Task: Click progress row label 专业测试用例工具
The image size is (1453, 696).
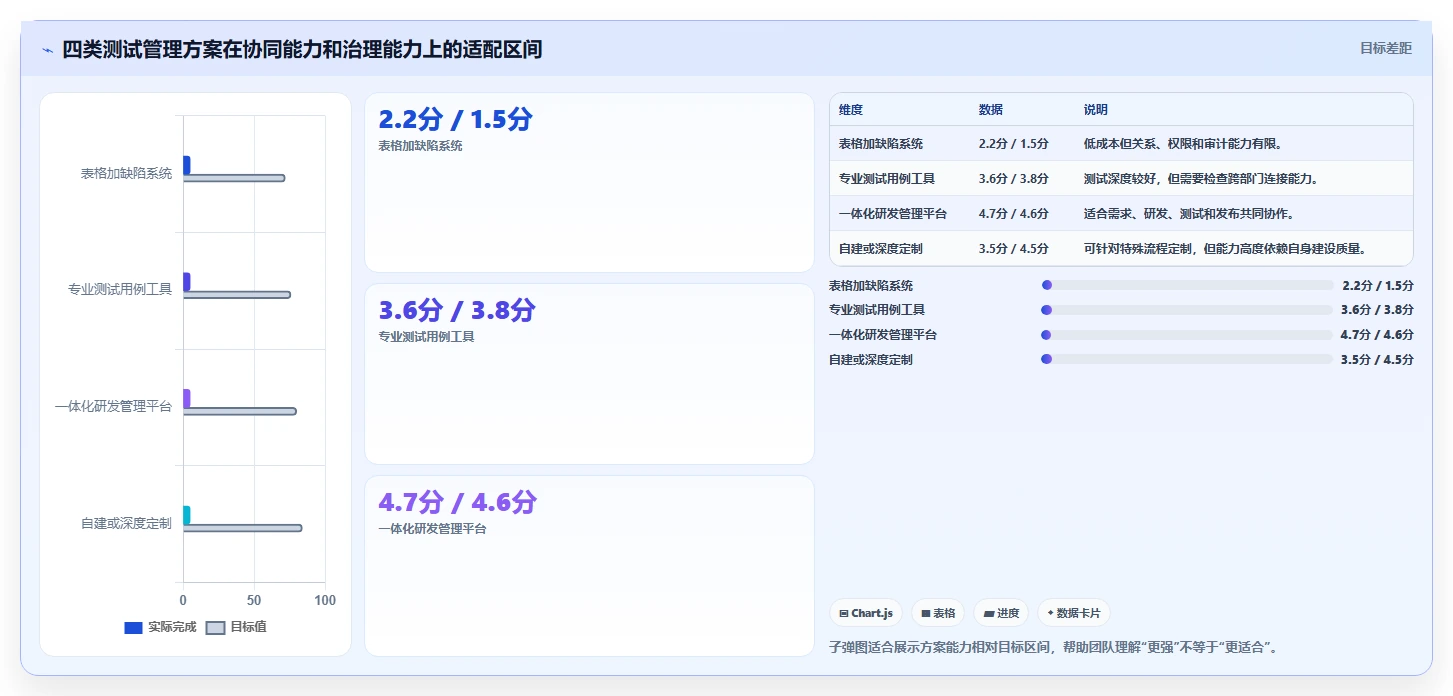Action: tap(877, 310)
